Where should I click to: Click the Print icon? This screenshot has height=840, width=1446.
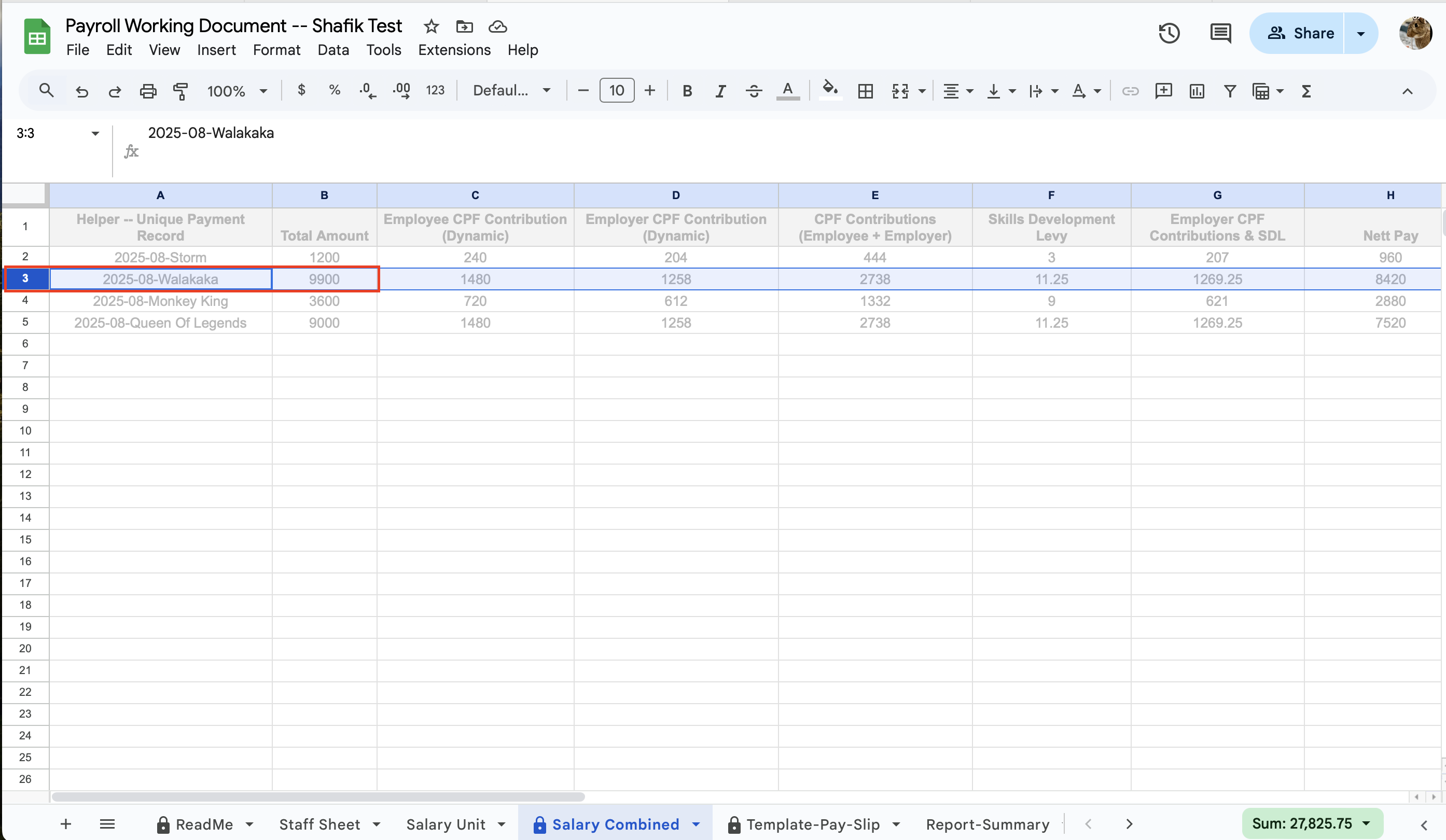tap(148, 91)
